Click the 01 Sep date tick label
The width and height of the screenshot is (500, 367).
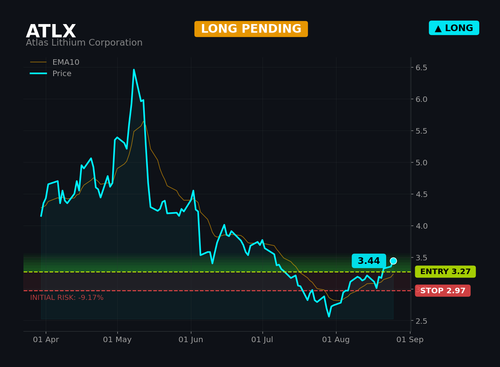(x=410, y=340)
